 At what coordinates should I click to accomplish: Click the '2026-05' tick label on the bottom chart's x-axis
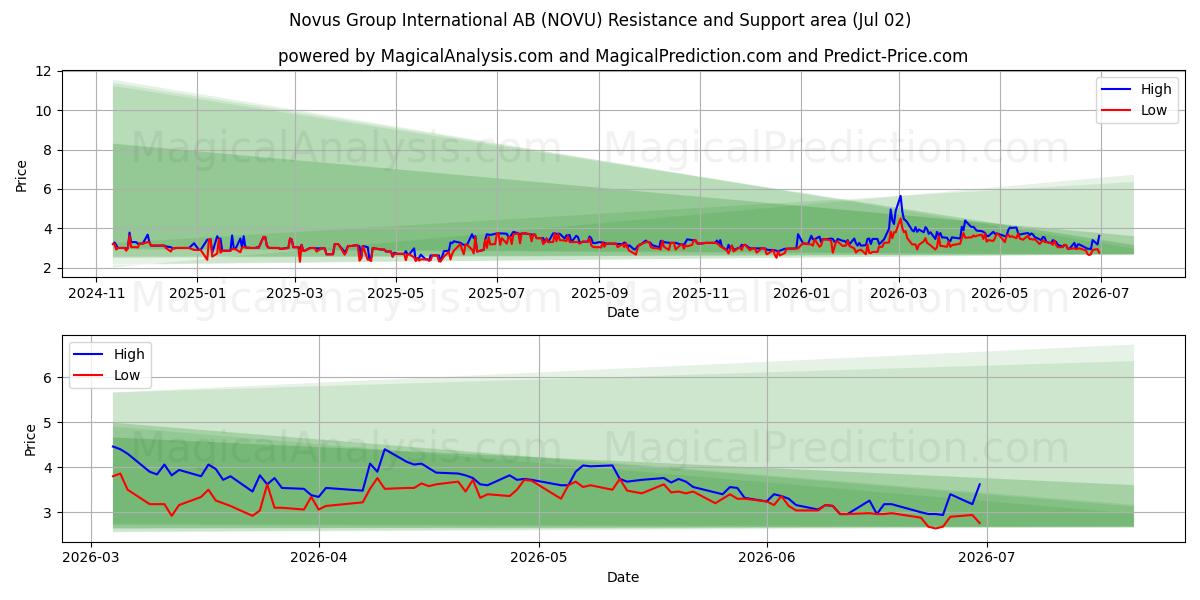[x=539, y=557]
